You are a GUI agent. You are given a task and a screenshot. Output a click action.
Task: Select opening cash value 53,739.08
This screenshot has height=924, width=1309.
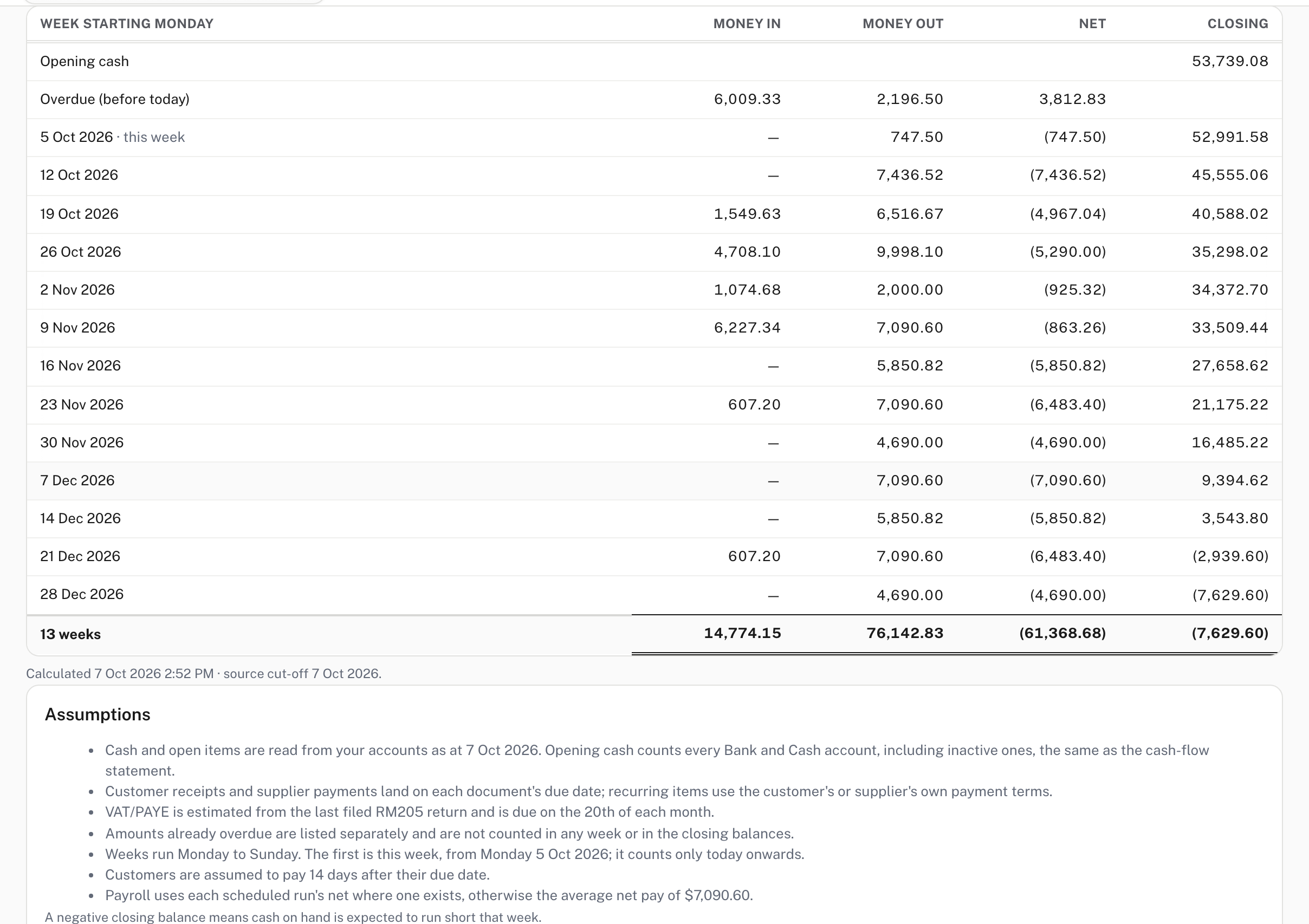click(x=1230, y=61)
